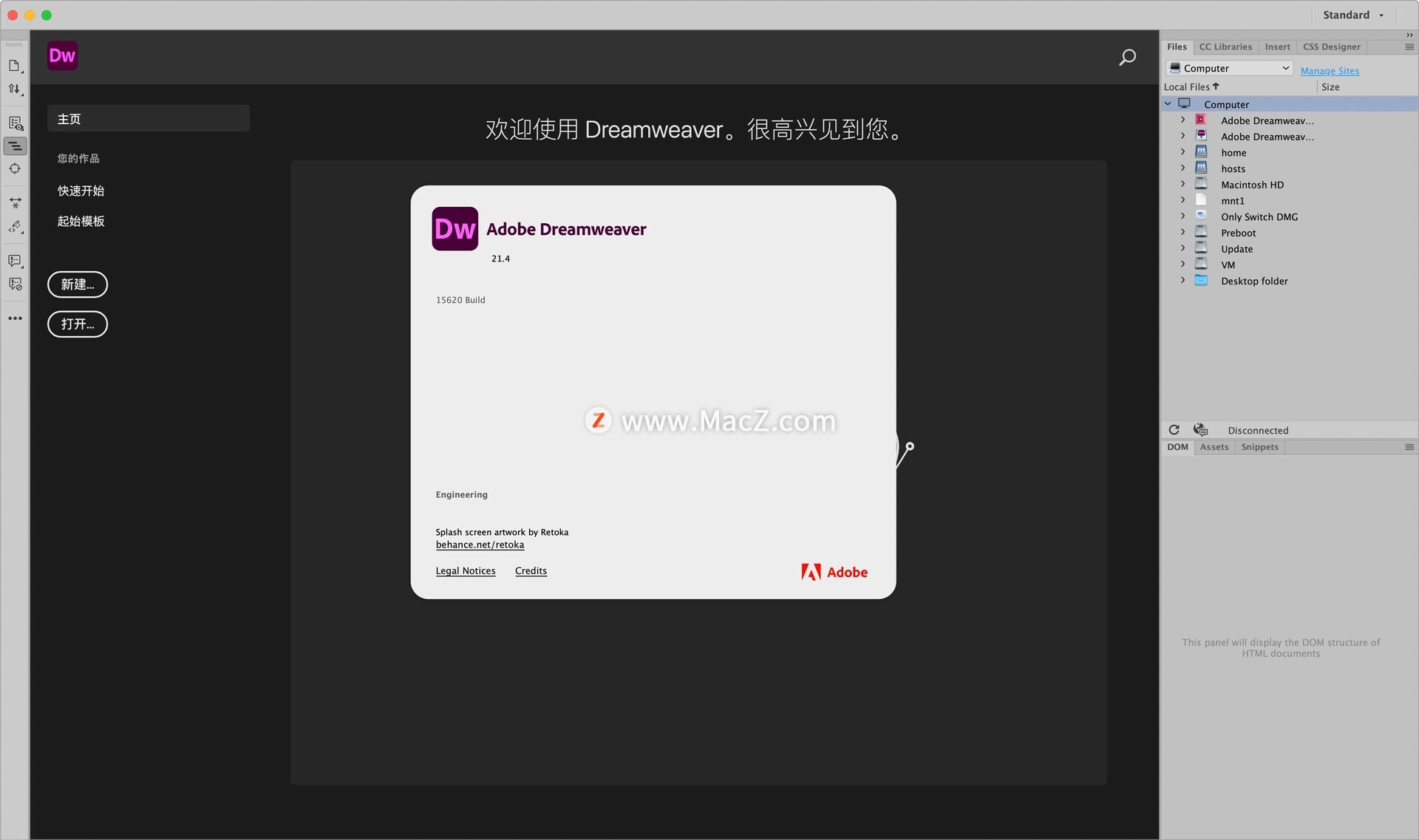Open the Computer site dropdown
Screen dimensions: 1419x840
click(1229, 68)
